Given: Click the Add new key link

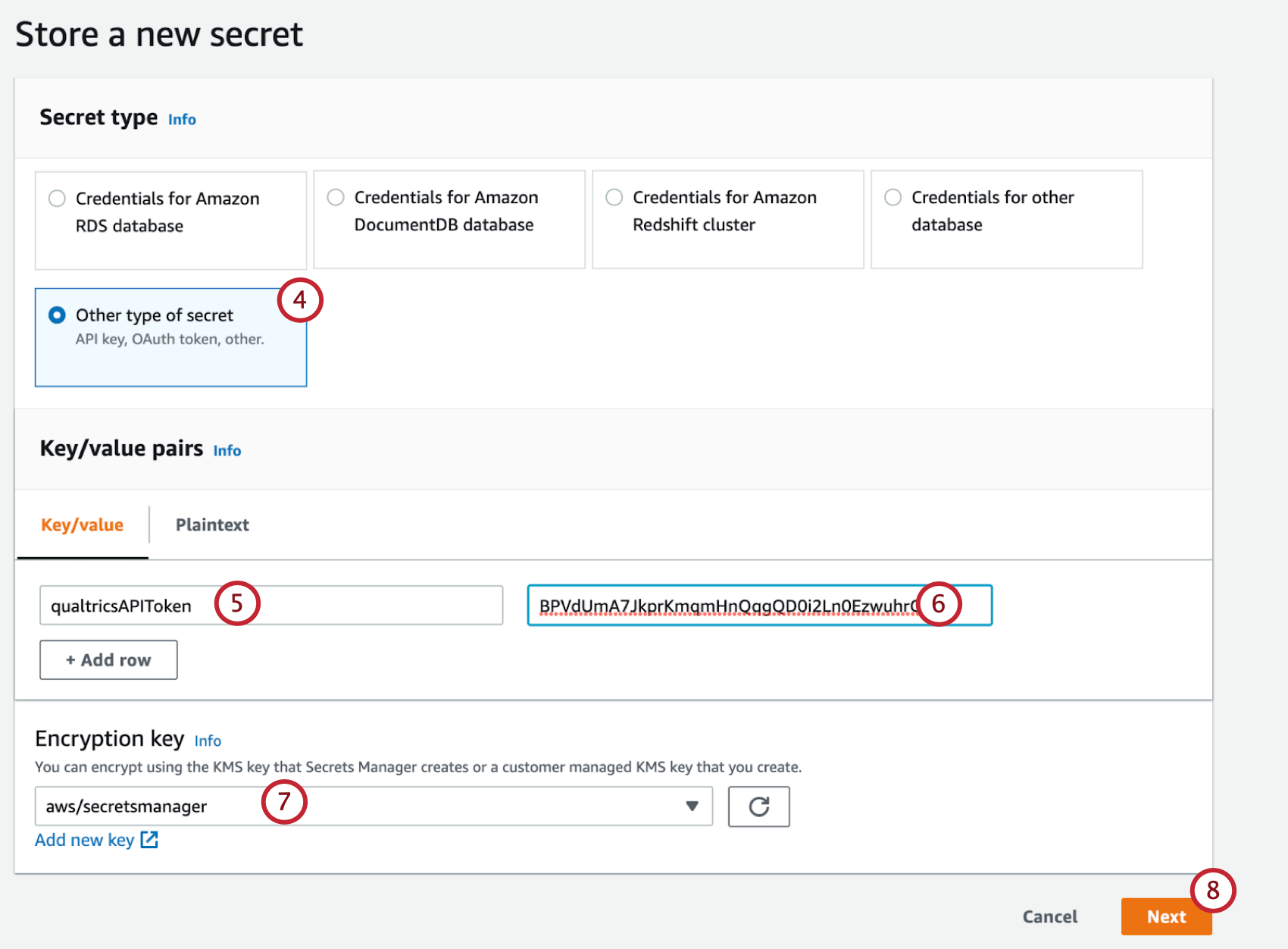Looking at the screenshot, I should point(85,840).
